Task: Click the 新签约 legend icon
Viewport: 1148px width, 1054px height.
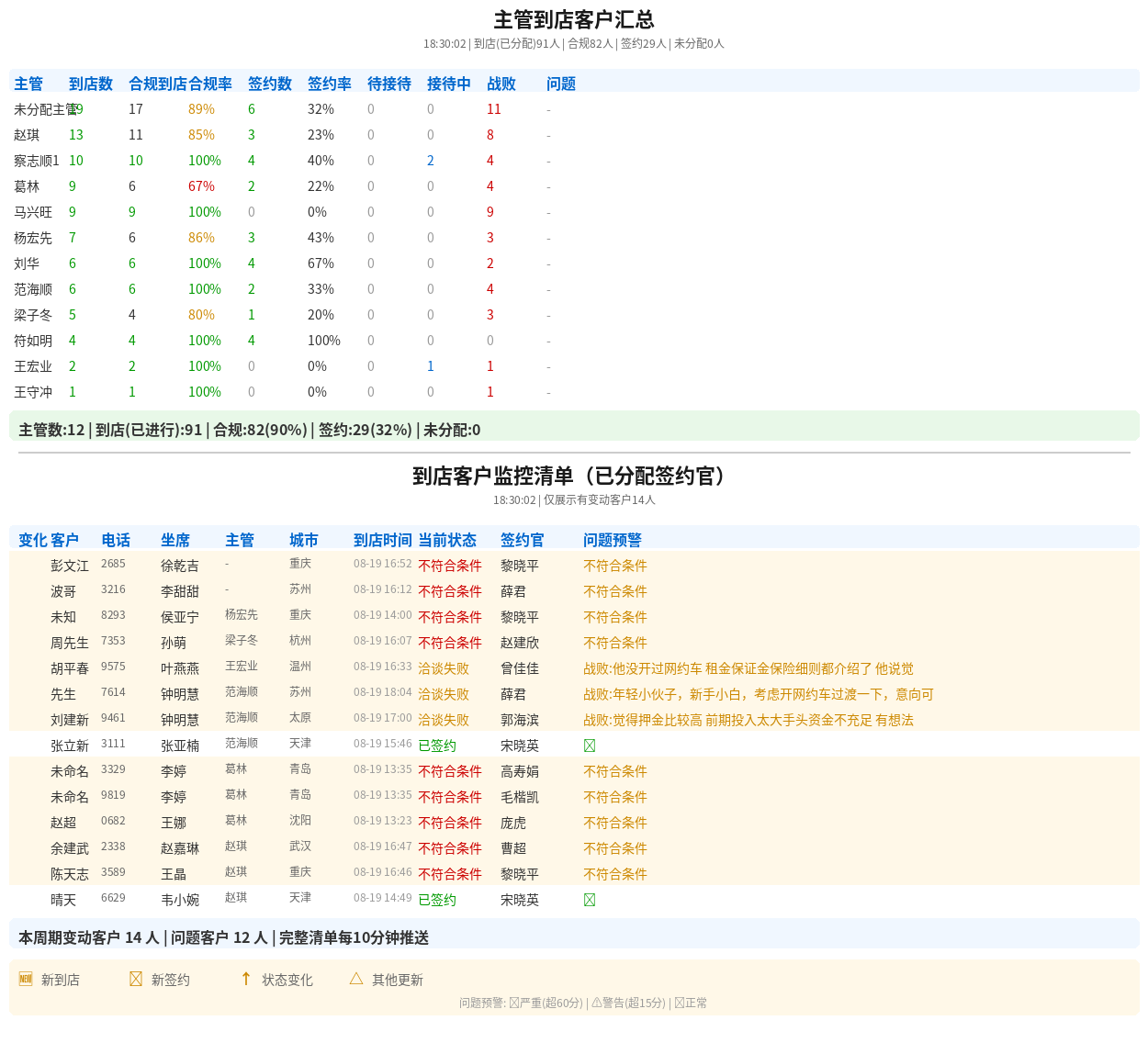Action: 136,979
